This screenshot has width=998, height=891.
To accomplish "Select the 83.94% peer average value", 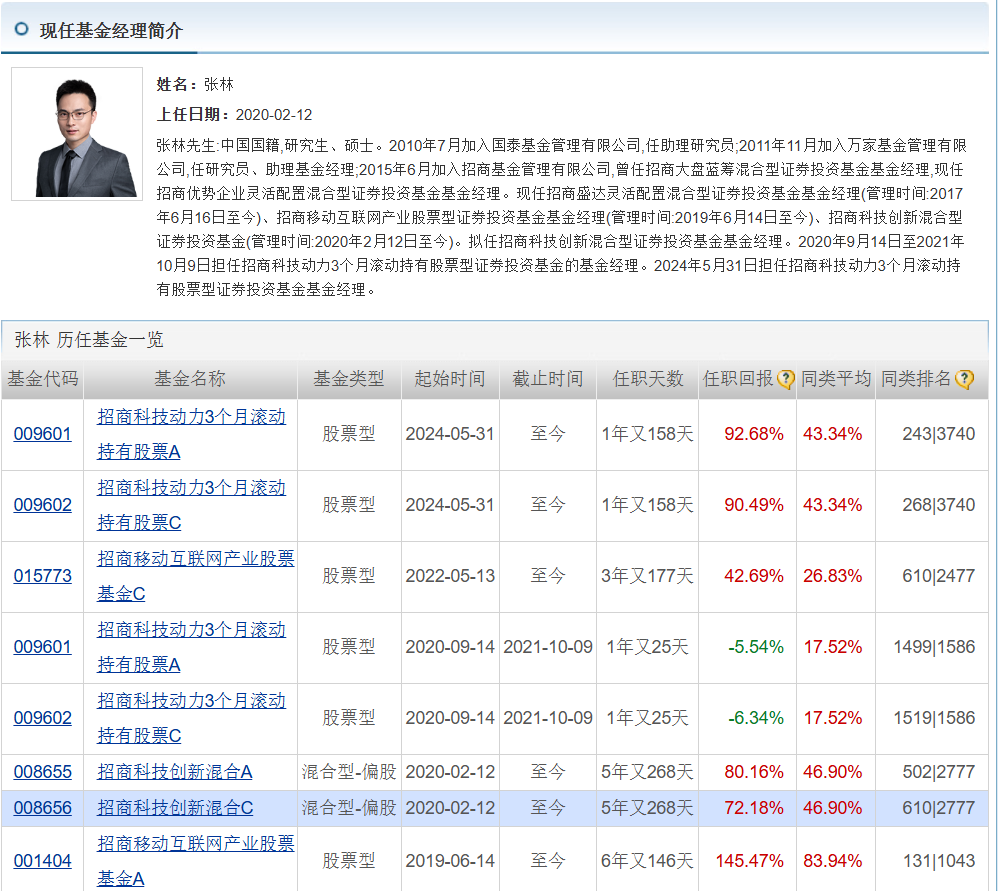I will point(833,862).
